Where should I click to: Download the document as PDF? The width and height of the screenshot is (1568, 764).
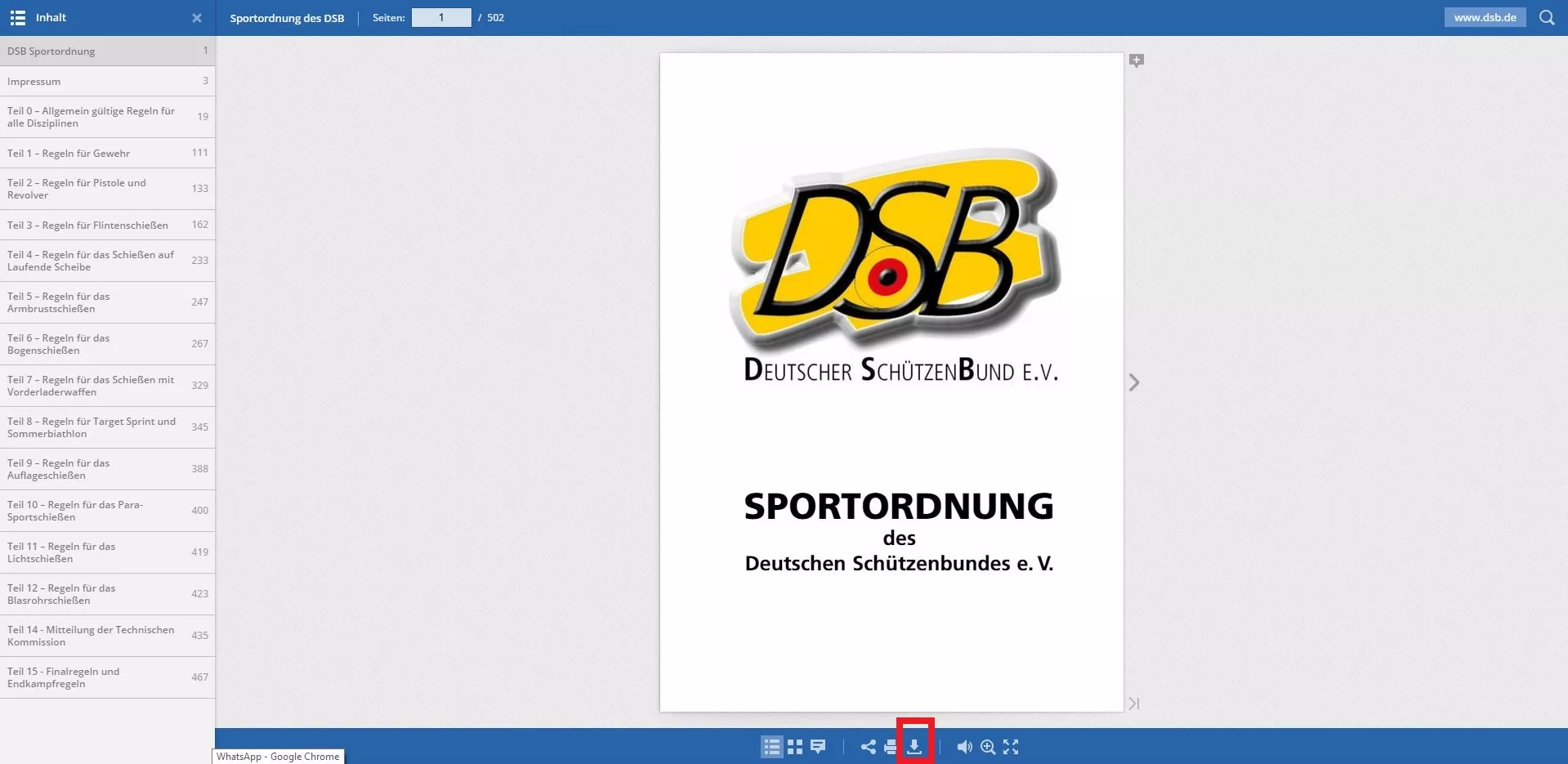(x=914, y=747)
